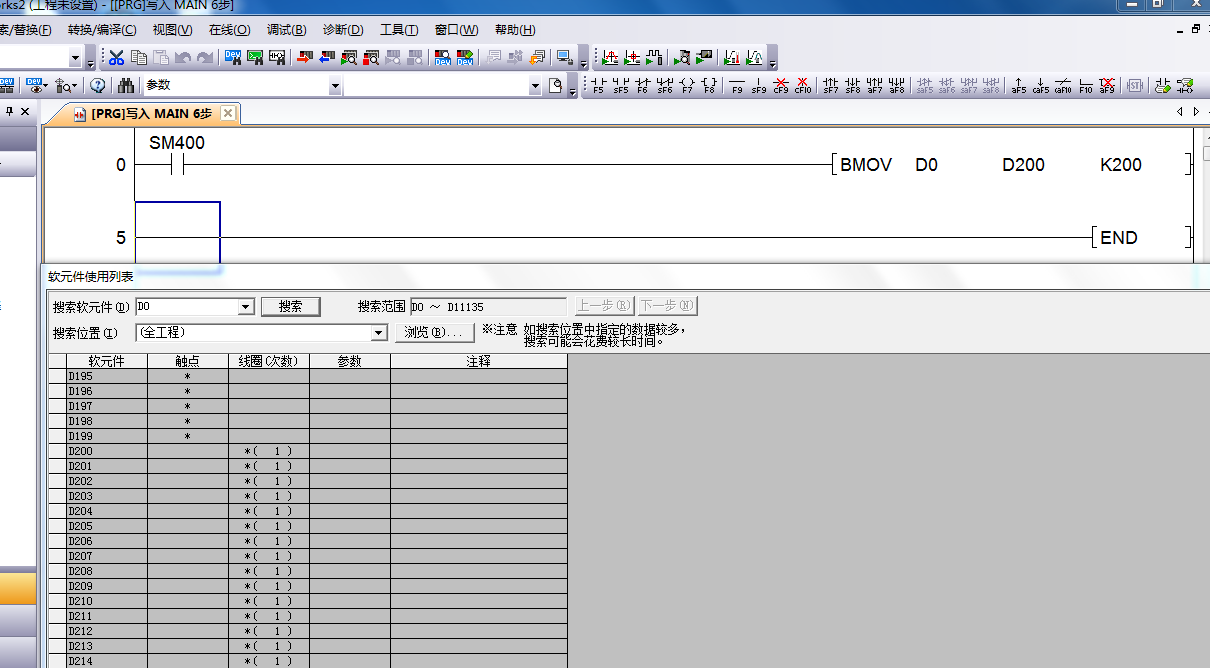Insert horizontal line with F9 icon
The image size is (1210, 668).
[737, 86]
